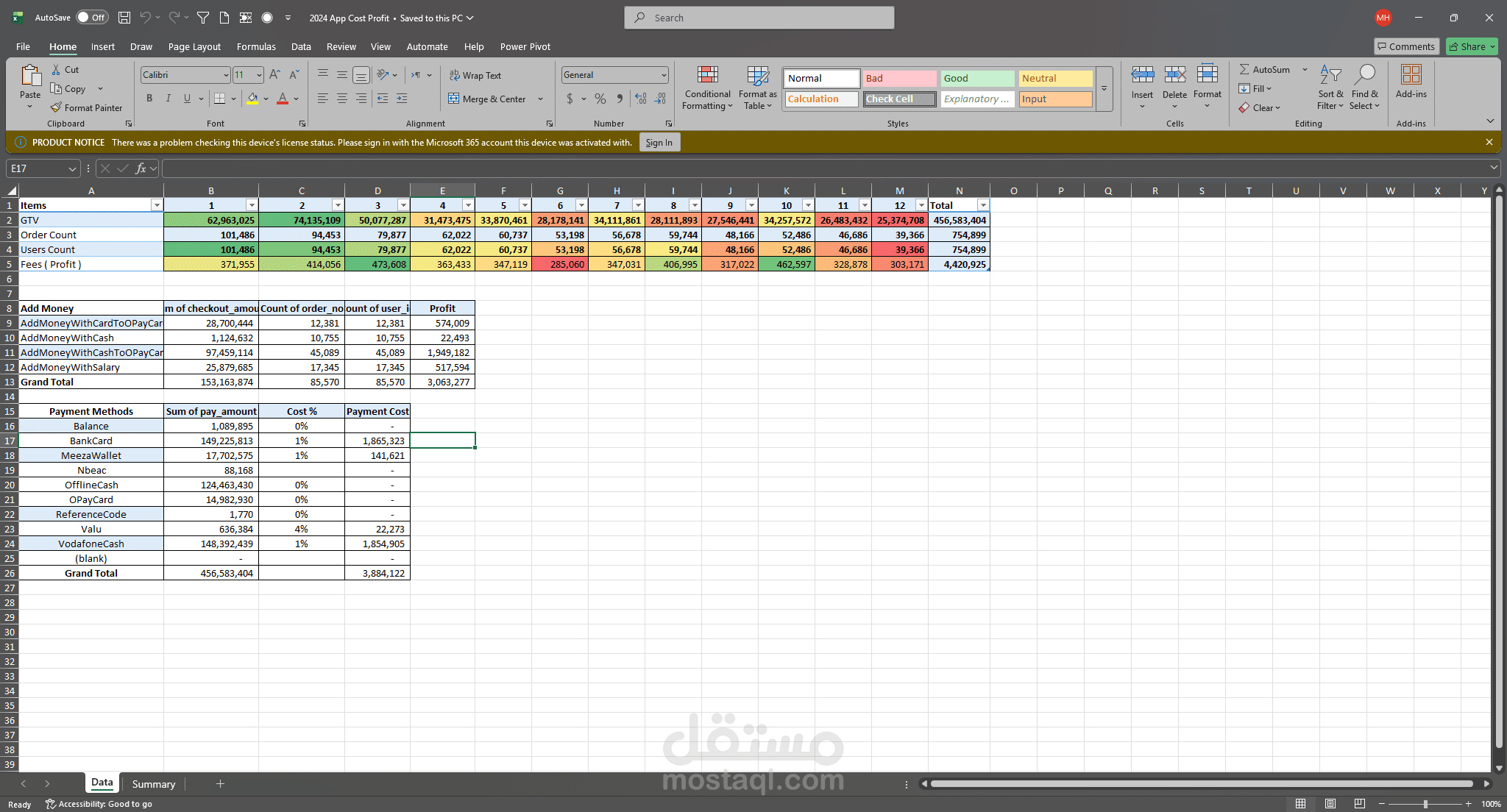Click the Borders icon
Image resolution: width=1507 pixels, height=812 pixels.
pos(219,98)
